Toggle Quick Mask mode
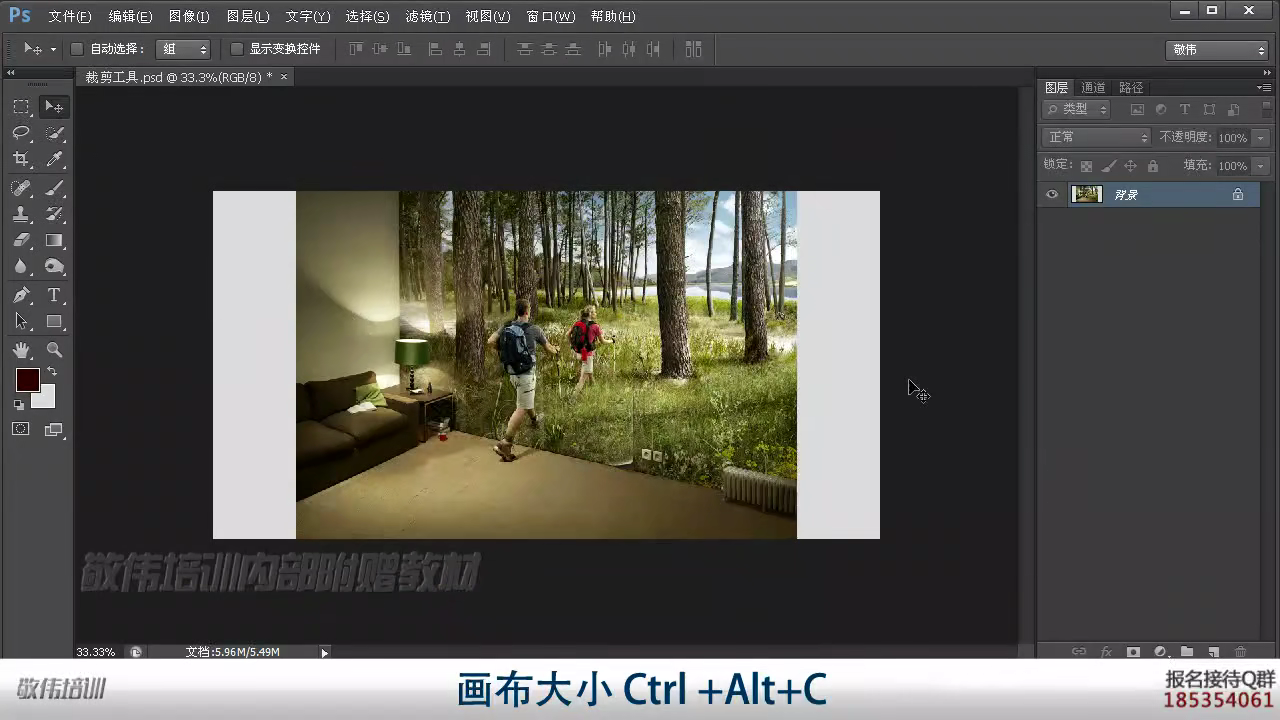 pos(21,429)
